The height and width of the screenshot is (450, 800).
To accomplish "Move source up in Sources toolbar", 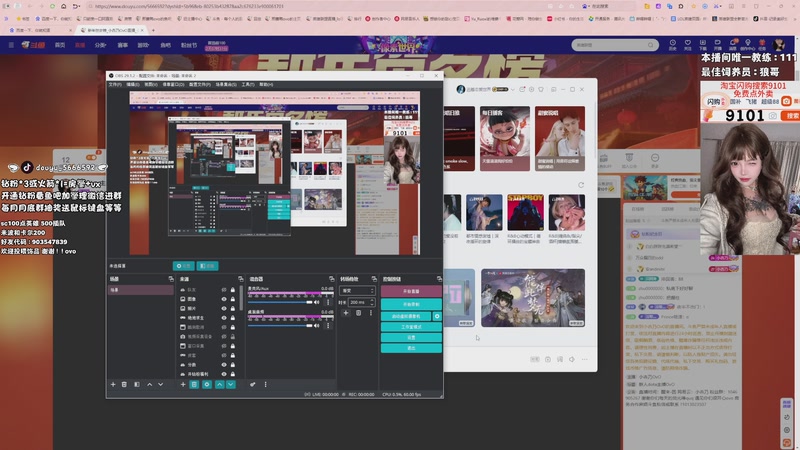I will (x=219, y=384).
